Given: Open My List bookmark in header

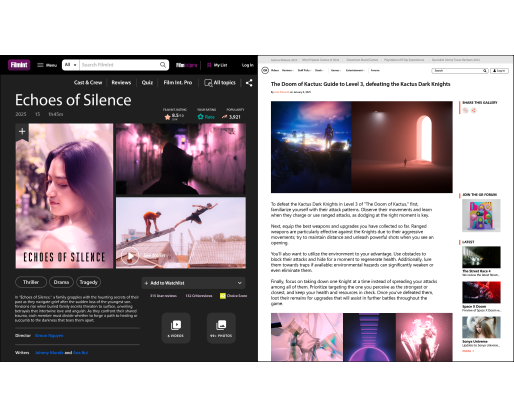Looking at the screenshot, I should (x=217, y=65).
